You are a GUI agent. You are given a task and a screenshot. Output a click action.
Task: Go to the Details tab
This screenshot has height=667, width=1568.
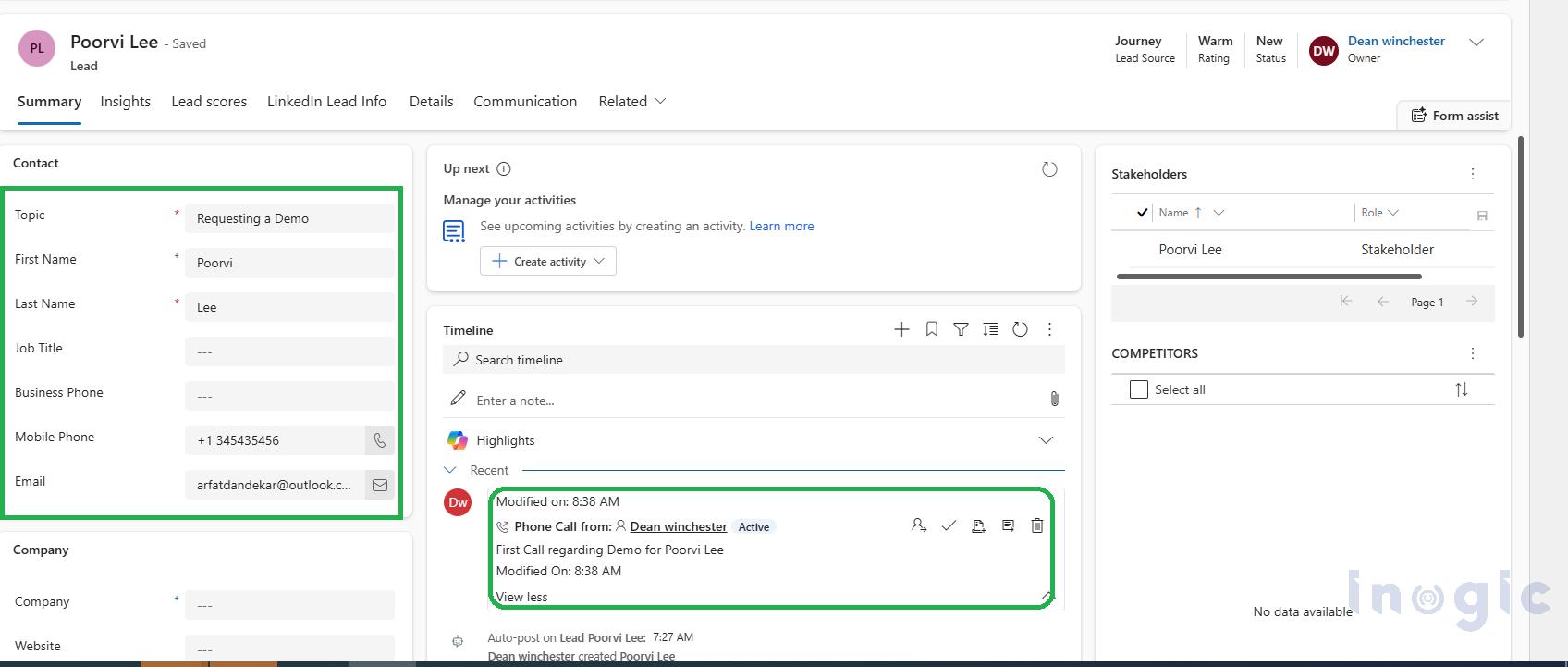[432, 102]
